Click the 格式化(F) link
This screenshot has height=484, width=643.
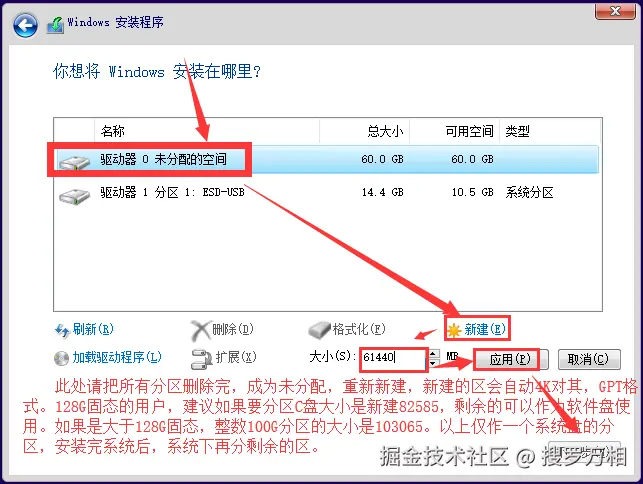tap(359, 329)
